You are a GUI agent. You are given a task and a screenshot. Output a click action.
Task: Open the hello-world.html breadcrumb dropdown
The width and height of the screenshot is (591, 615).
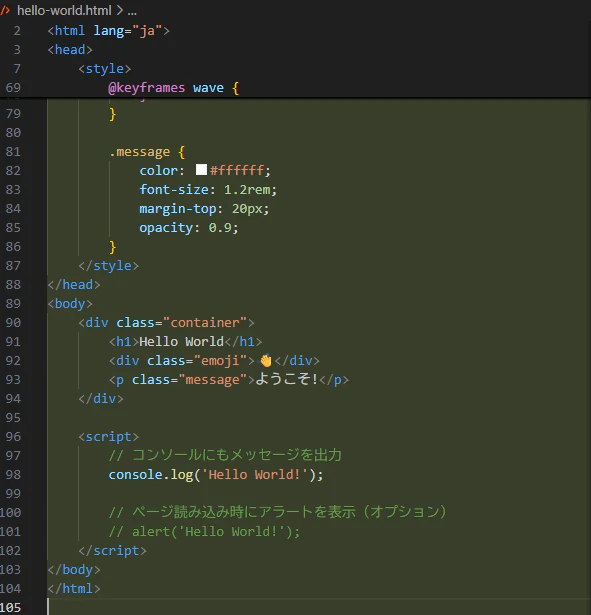coord(64,10)
